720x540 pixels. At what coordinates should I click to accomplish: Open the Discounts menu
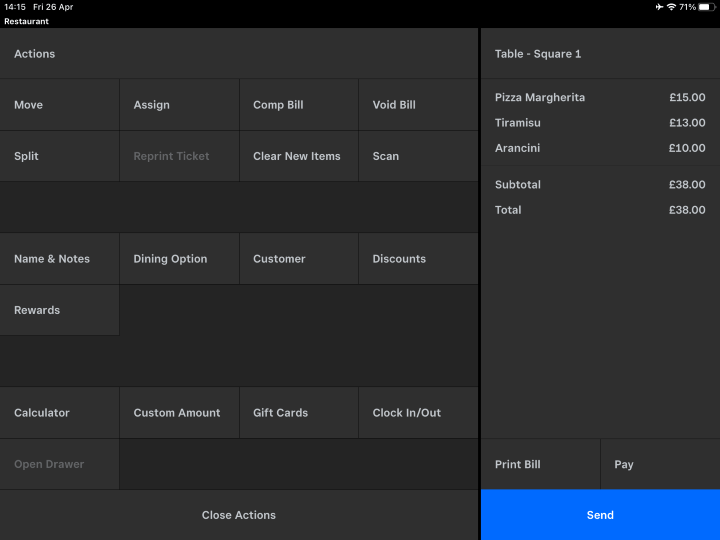tap(417, 259)
